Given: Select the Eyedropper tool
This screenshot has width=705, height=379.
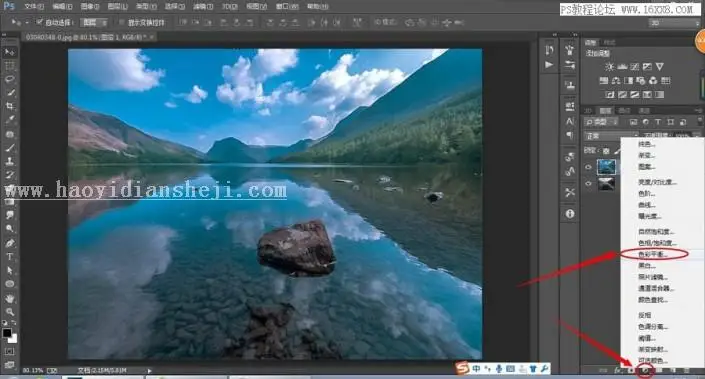Looking at the screenshot, I should coord(9,120).
